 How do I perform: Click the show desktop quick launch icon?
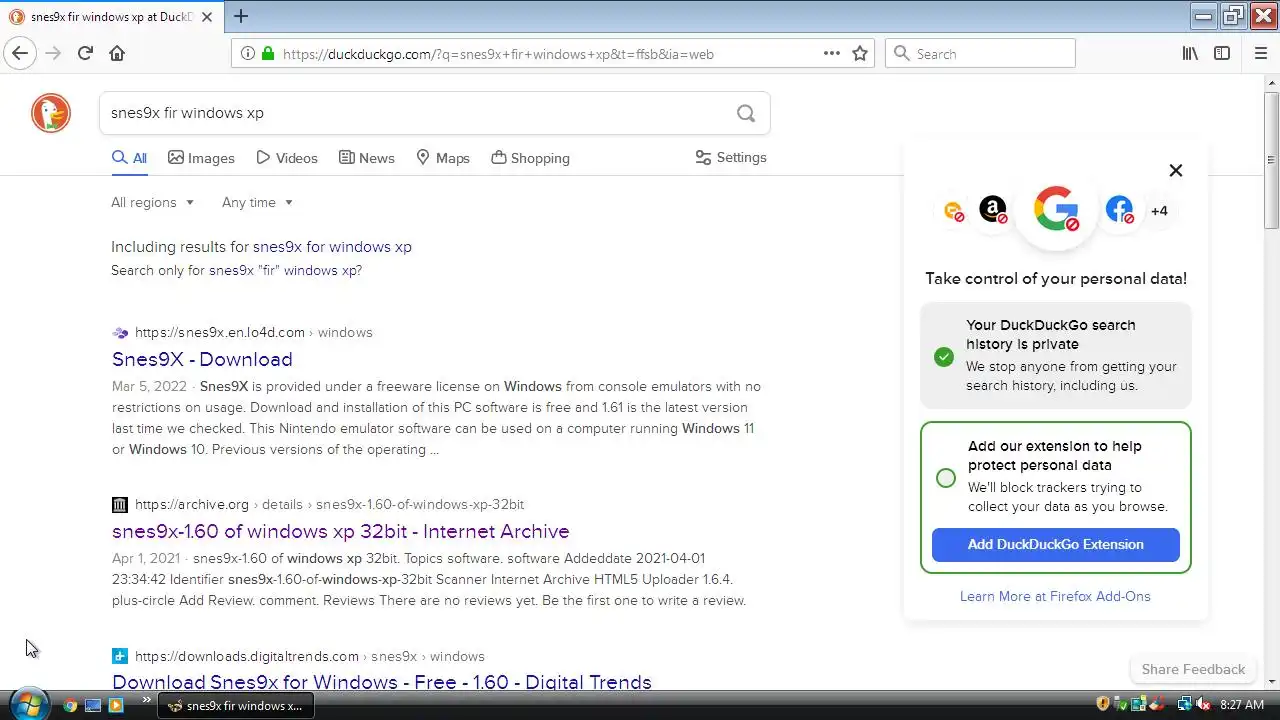coord(93,705)
